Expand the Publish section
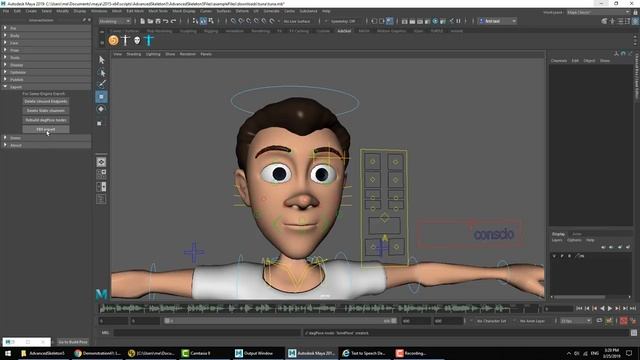Screen dimensions: 640x360 [46, 80]
